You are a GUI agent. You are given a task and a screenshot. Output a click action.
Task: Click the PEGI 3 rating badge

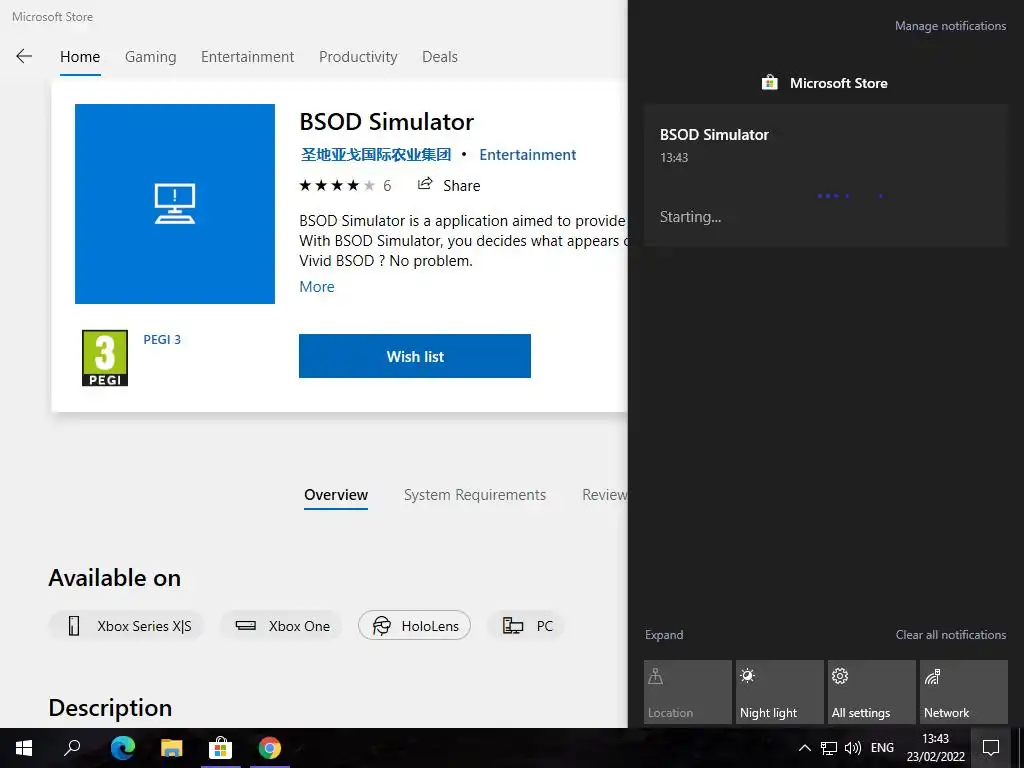tap(104, 358)
